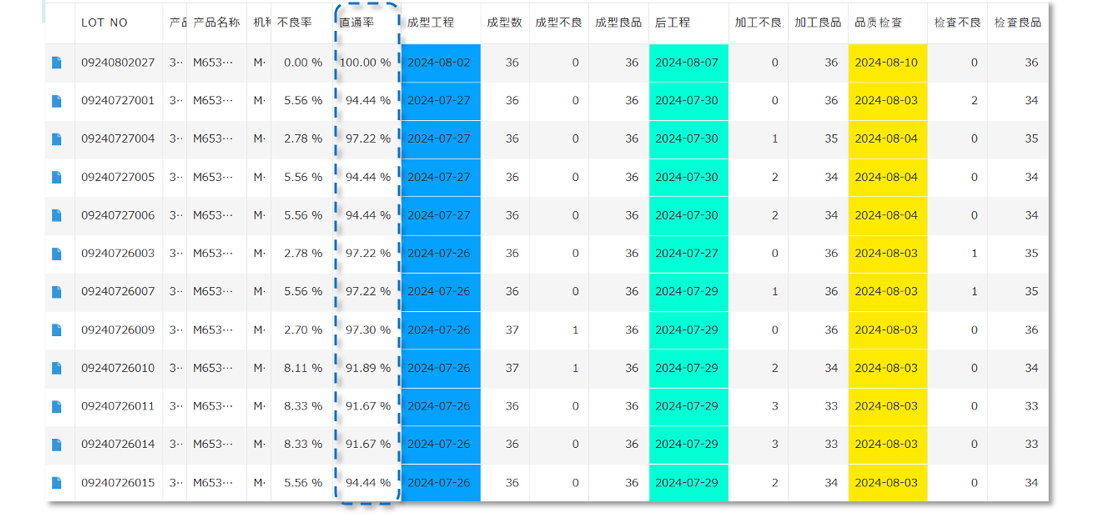The height and width of the screenshot is (515, 1100).
Task: Click the 100.00 % pass-through rate cell
Action: [365, 62]
